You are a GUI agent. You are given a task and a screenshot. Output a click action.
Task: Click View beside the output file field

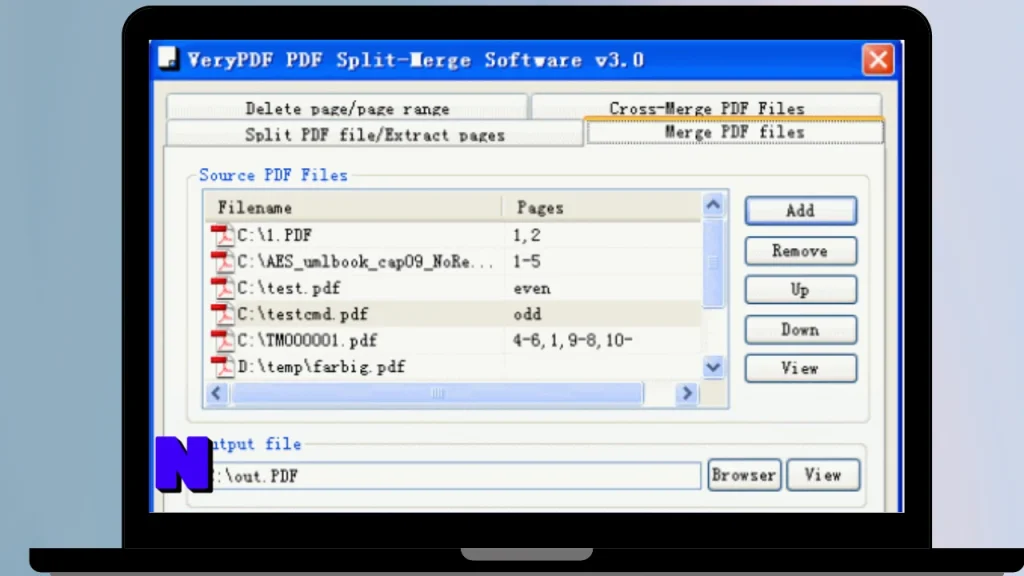pyautogui.click(x=823, y=475)
